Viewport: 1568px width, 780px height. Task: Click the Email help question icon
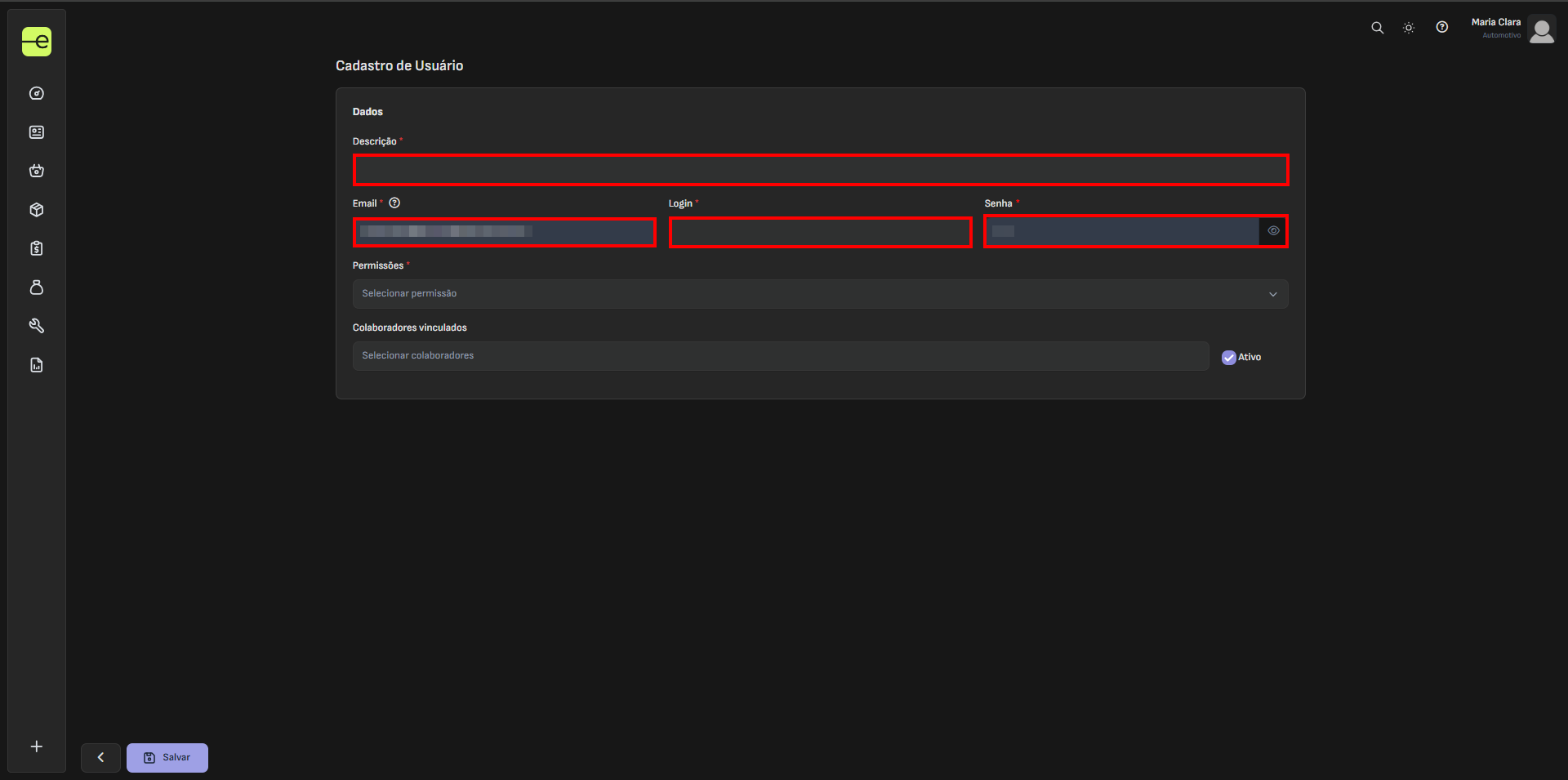click(x=394, y=203)
